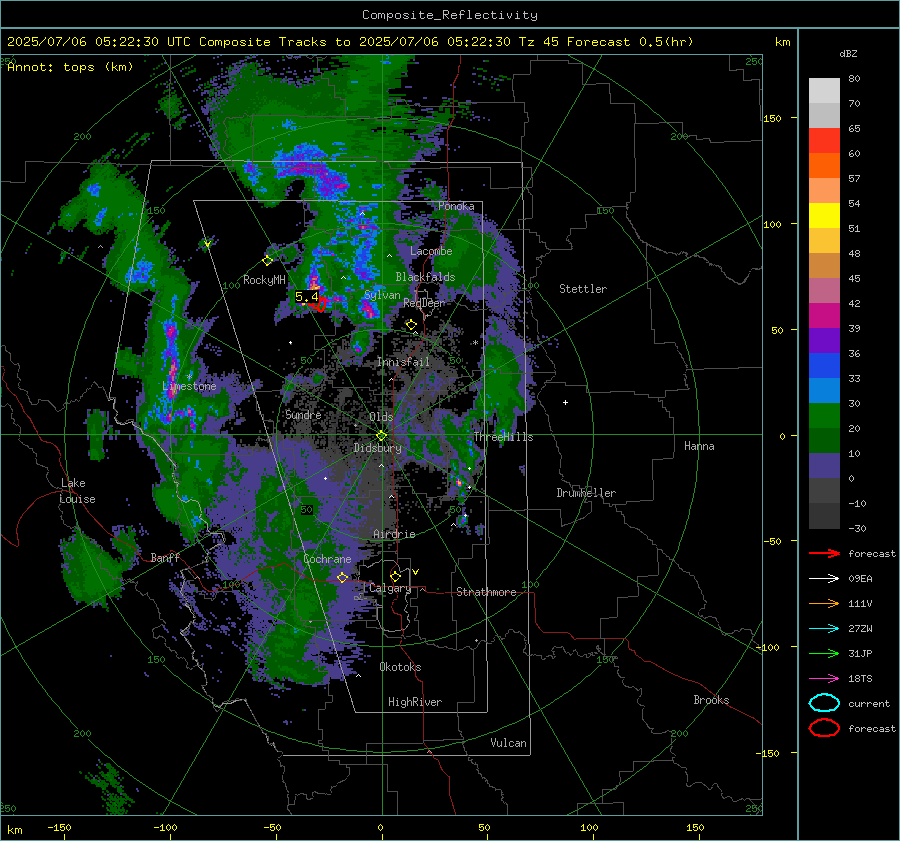
Task: Click the RockyMH label
Action: click(264, 280)
